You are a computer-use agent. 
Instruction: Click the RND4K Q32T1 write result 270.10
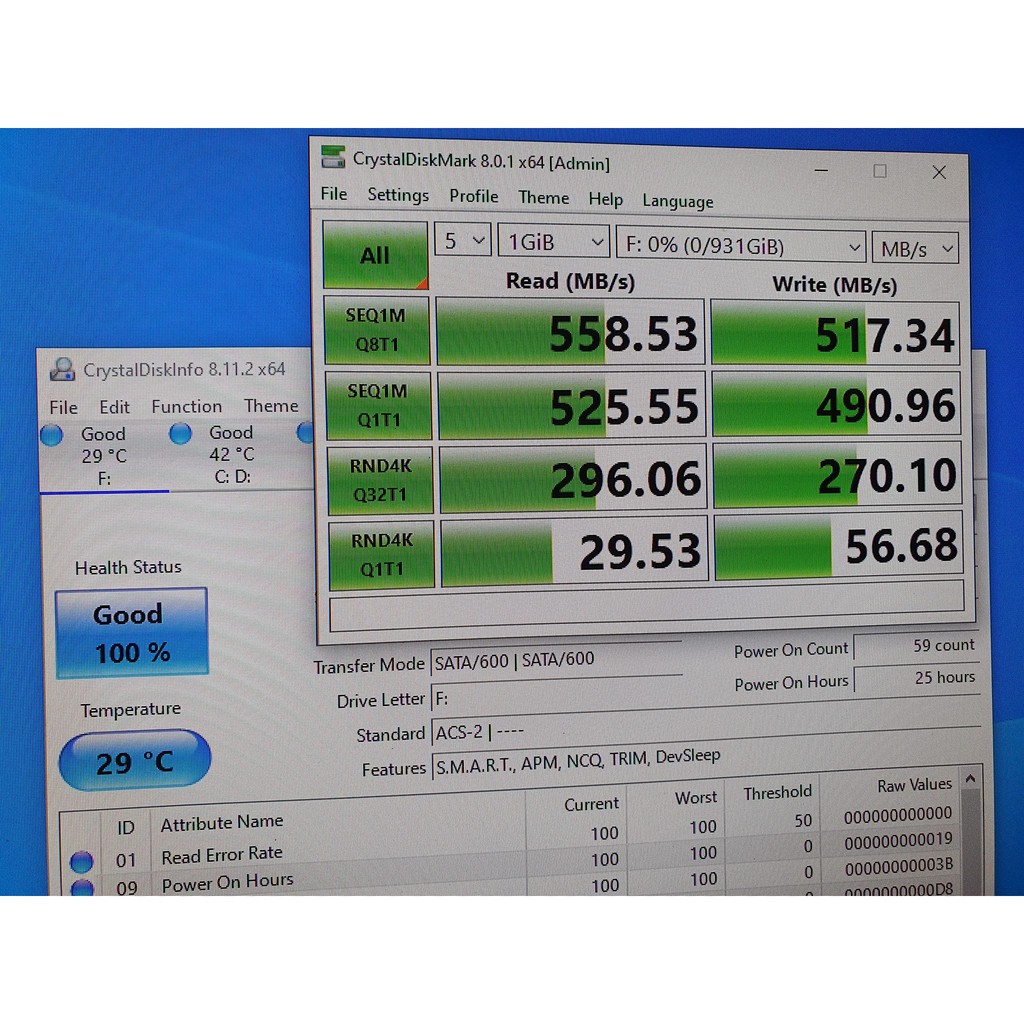pyautogui.click(x=838, y=475)
